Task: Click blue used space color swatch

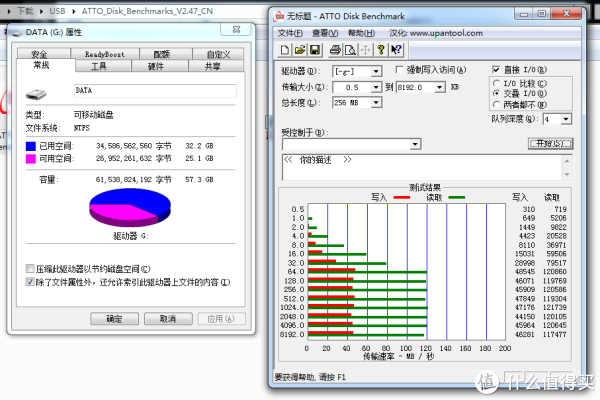Action: (x=31, y=146)
